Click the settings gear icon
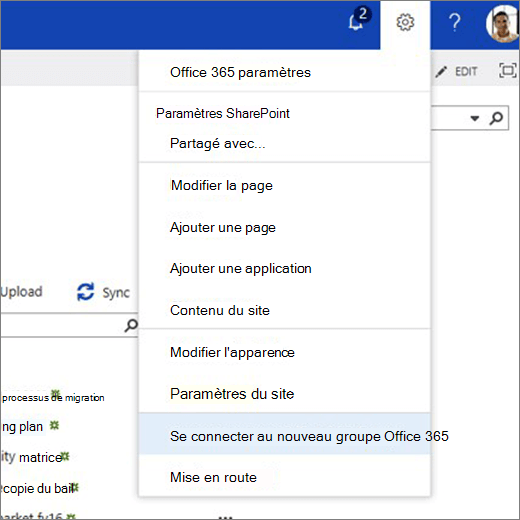This screenshot has width=520, height=520. (x=405, y=23)
